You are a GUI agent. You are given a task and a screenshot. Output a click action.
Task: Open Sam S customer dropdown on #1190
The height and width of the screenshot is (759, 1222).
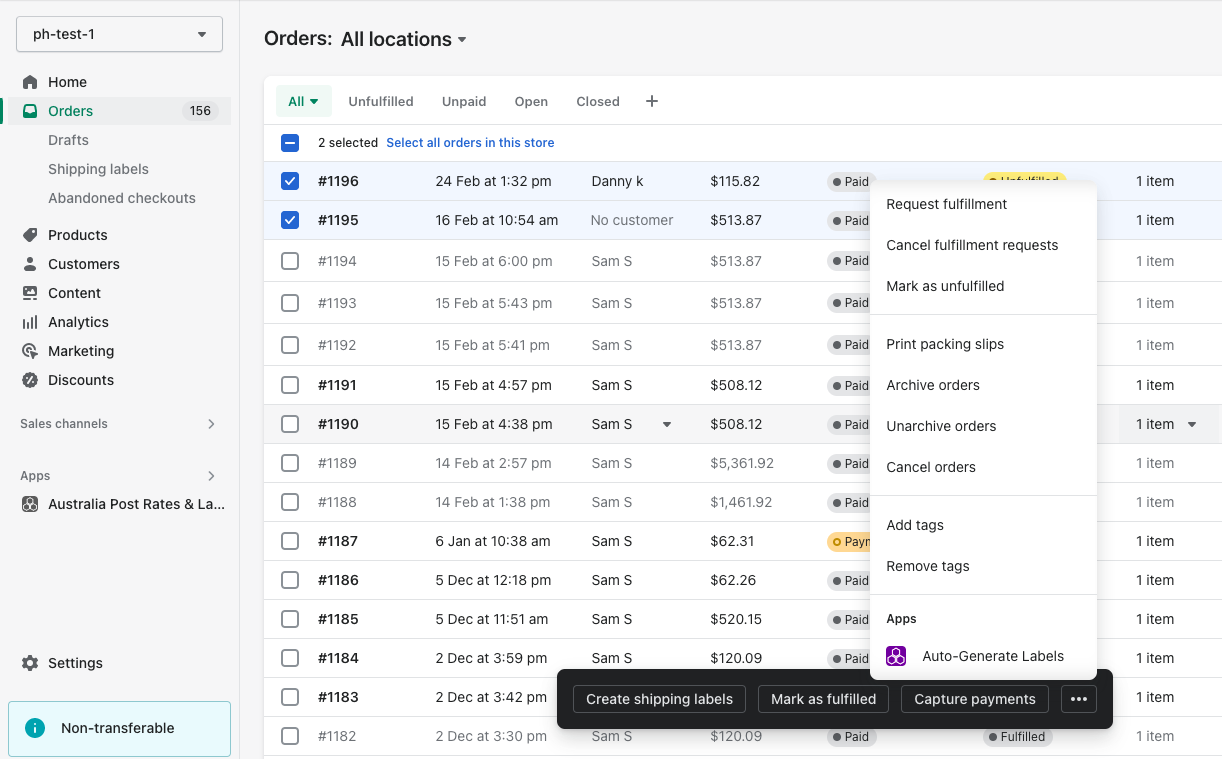(667, 424)
